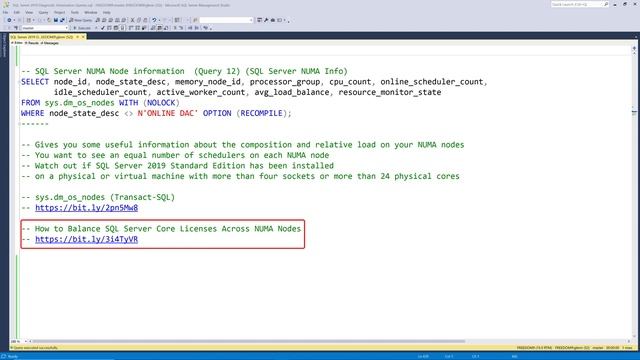
Task: Click the Parse query checkmark icon
Action: point(102,28)
